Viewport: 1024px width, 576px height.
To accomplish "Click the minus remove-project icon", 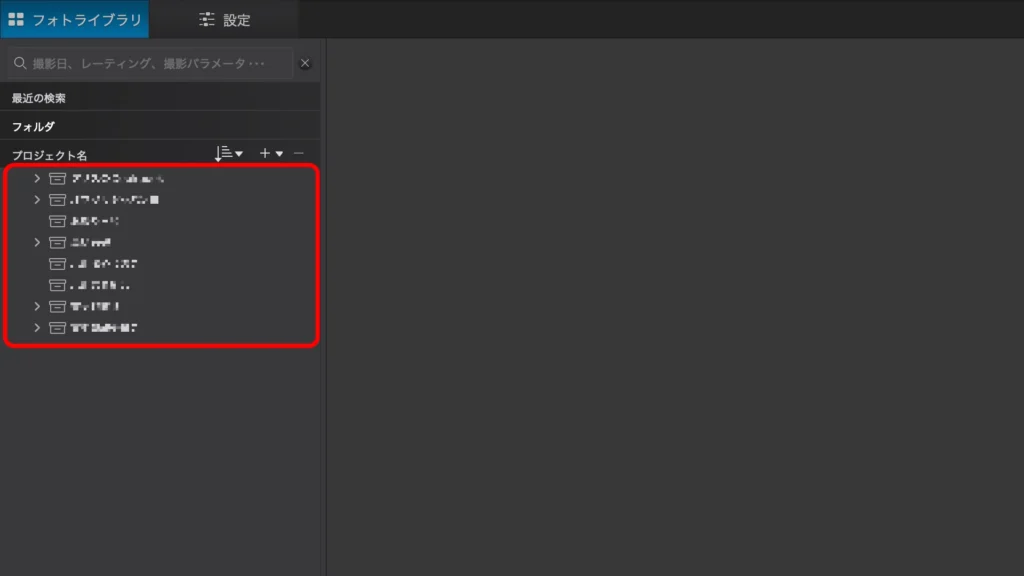I will (x=298, y=153).
